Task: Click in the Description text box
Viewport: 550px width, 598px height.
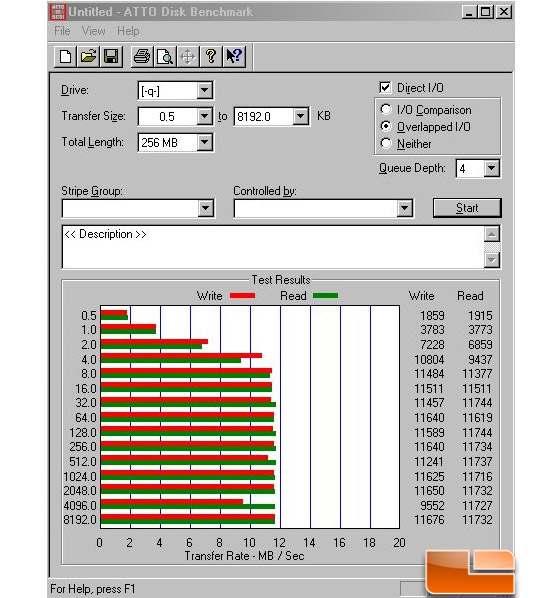Action: click(x=273, y=247)
